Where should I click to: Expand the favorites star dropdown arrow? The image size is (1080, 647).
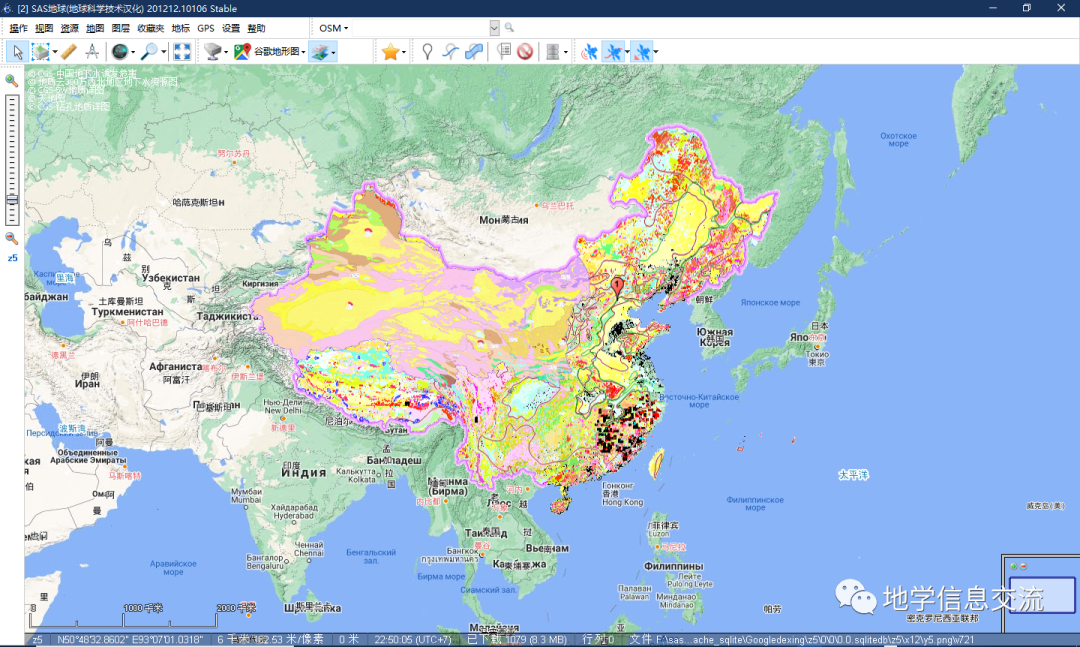click(404, 52)
